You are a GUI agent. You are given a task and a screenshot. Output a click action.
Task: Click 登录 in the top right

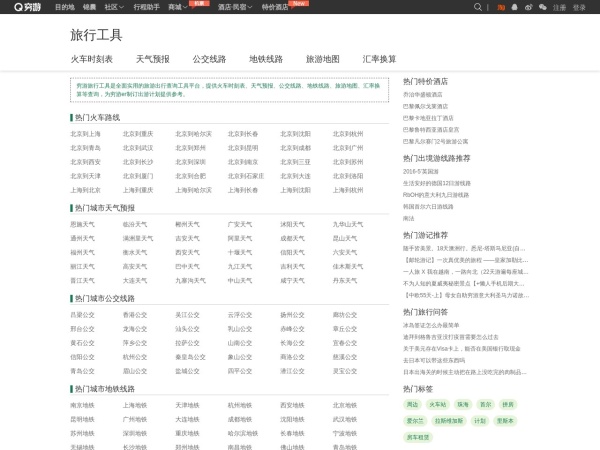579,6
